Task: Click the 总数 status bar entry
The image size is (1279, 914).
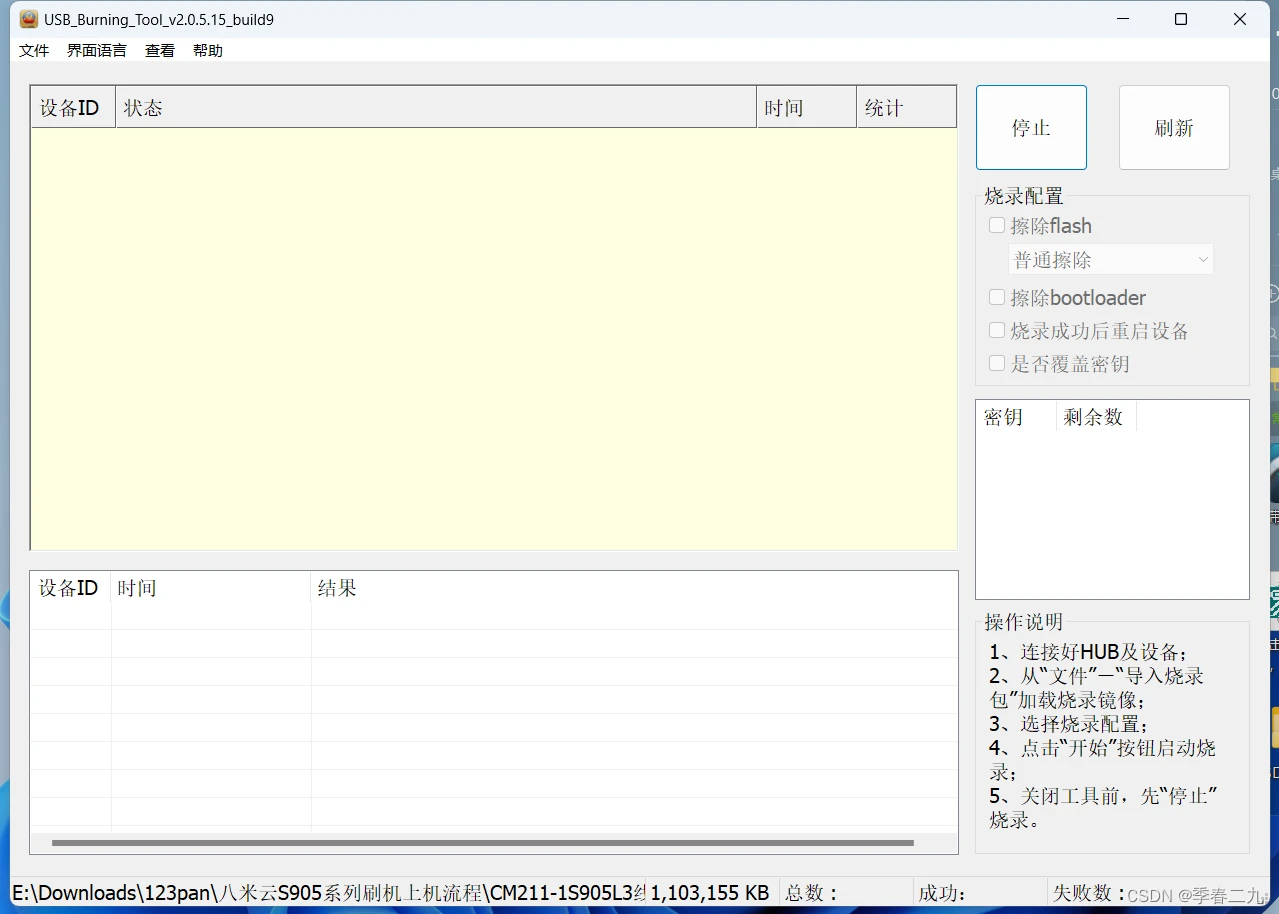Action: (x=811, y=893)
